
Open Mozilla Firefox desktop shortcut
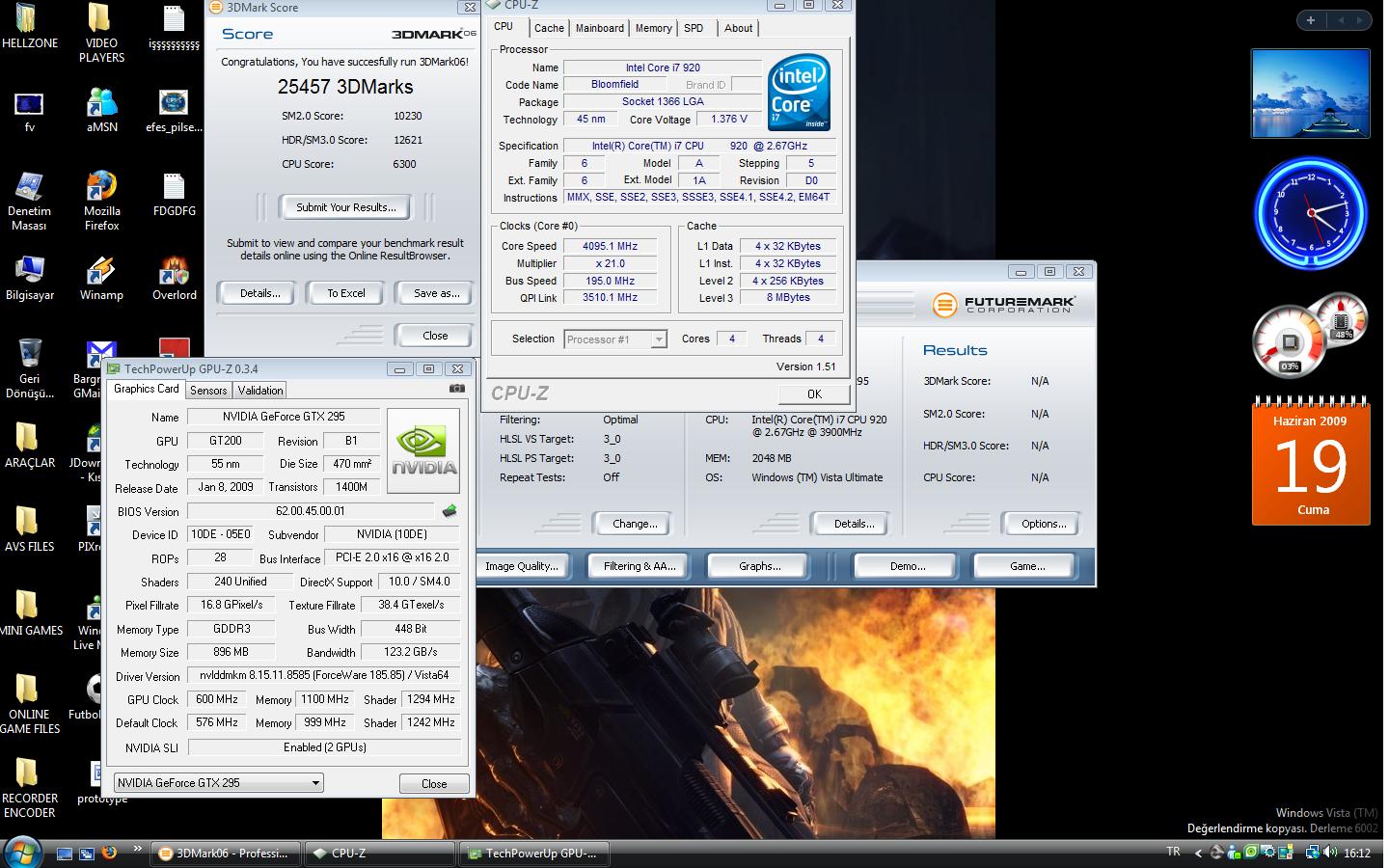101,201
